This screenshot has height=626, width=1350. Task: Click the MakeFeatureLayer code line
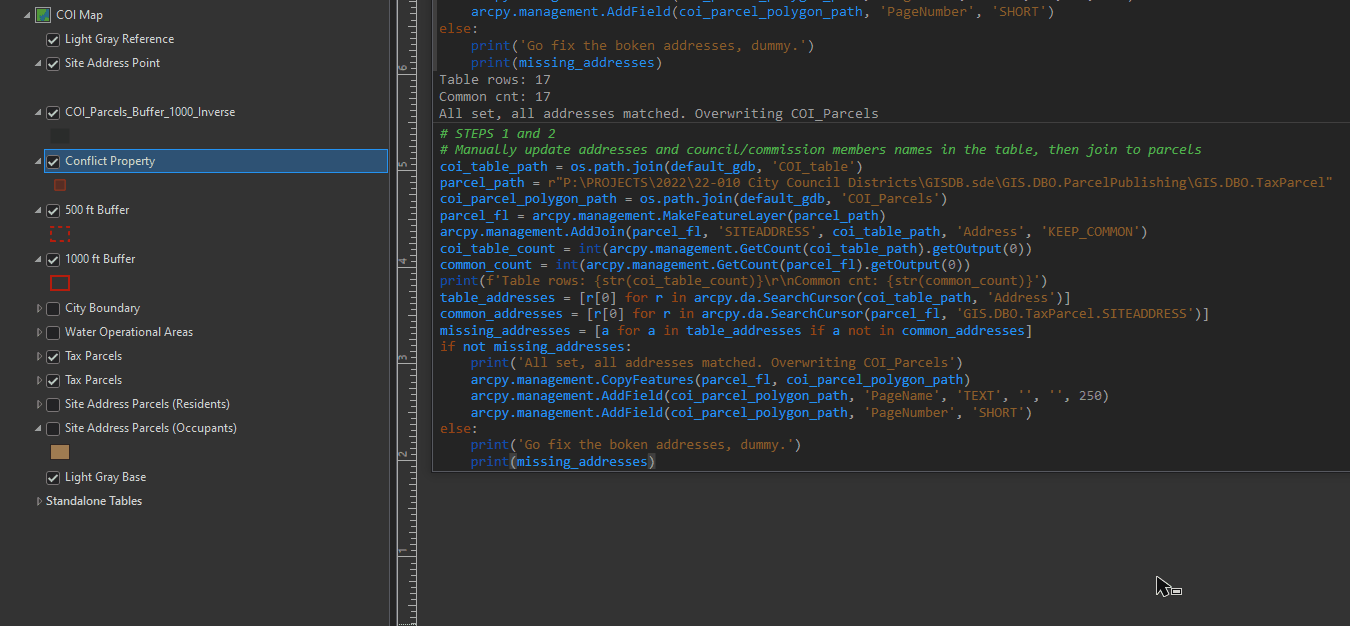tap(663, 216)
